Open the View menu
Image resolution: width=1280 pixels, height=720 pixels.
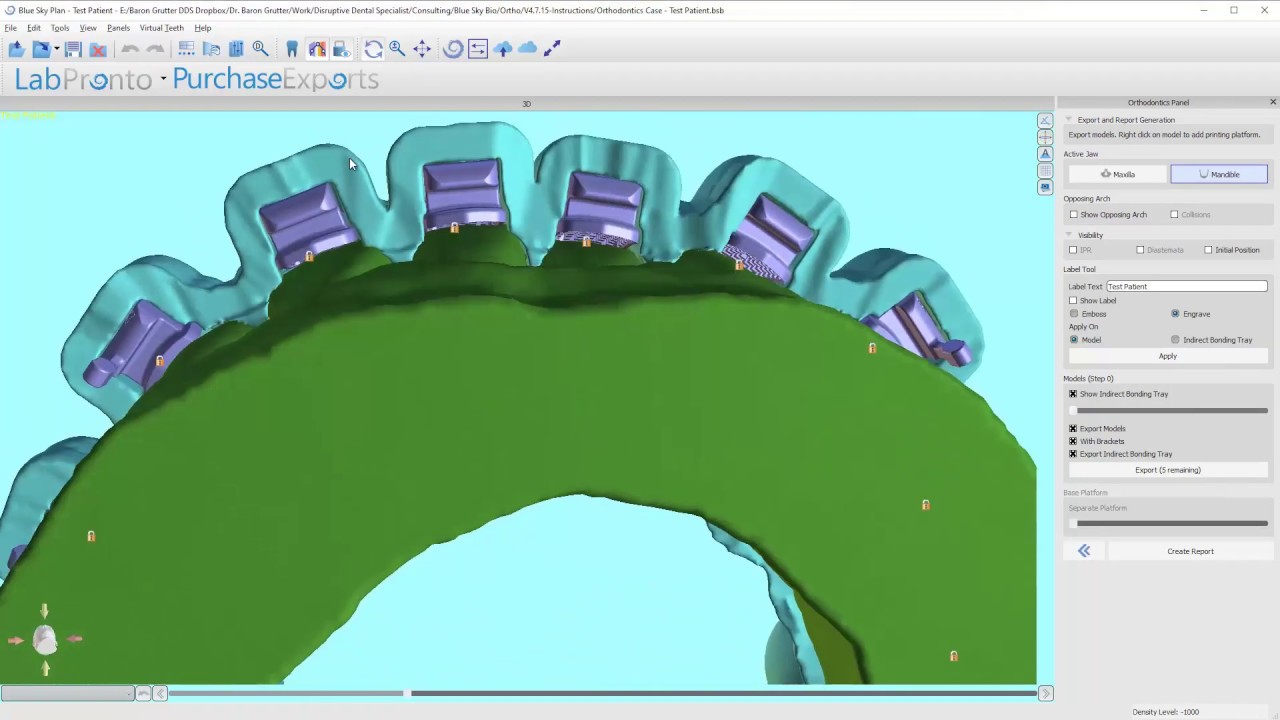point(88,28)
